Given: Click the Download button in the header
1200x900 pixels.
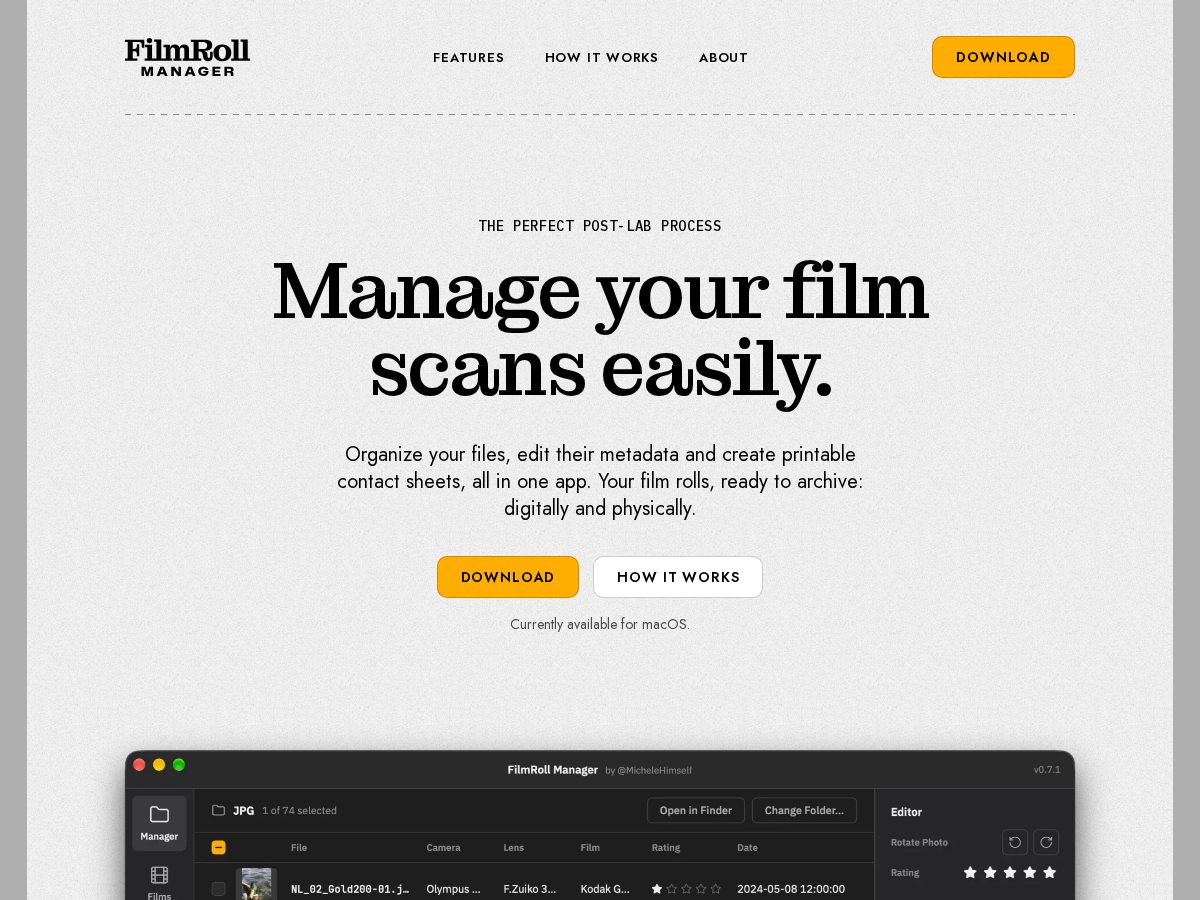Looking at the screenshot, I should 1003,57.
